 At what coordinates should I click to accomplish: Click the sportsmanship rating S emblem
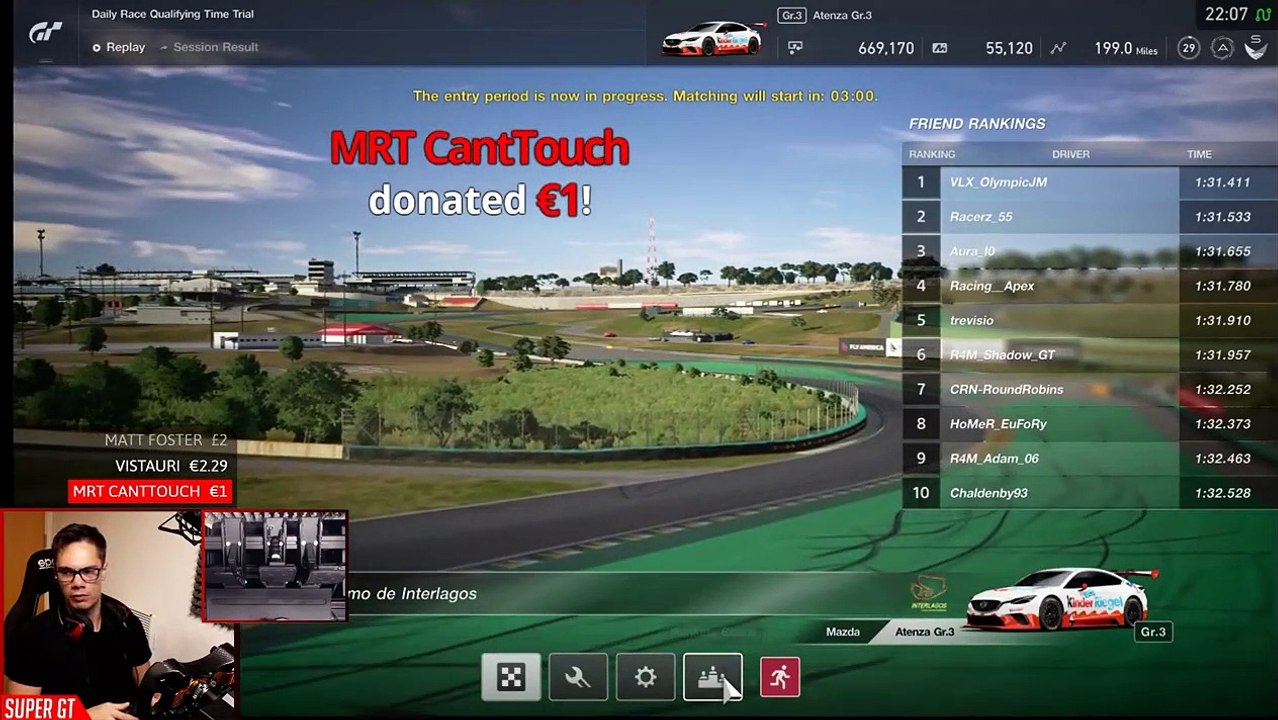coord(1256,47)
